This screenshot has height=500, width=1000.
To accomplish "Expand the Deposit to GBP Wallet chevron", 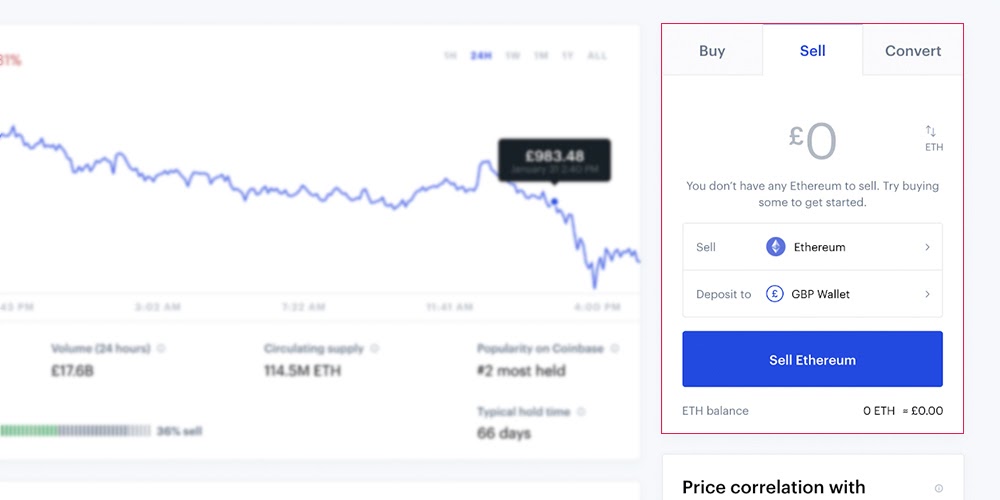I will [927, 294].
